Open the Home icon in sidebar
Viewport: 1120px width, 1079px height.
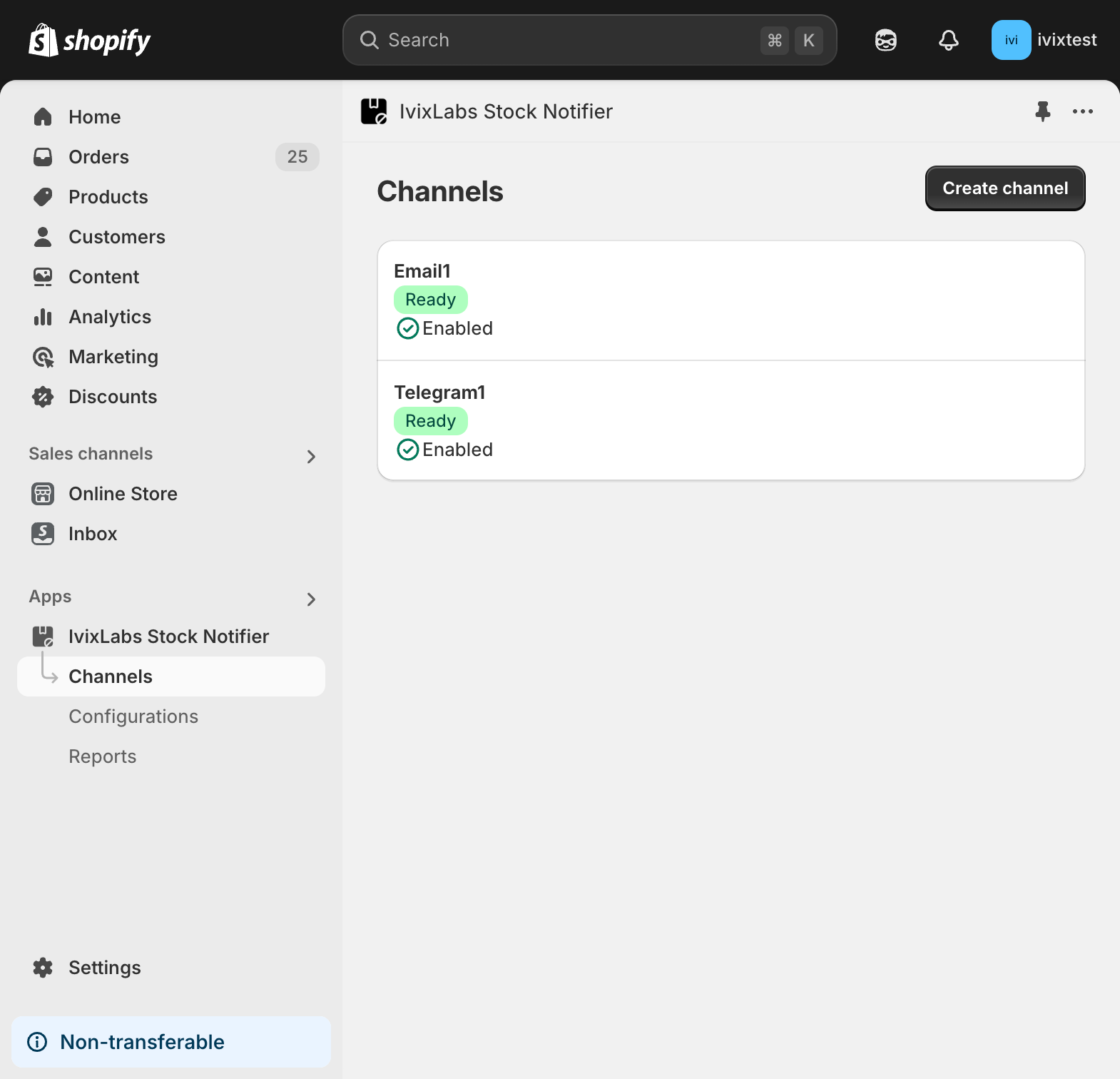[43, 117]
